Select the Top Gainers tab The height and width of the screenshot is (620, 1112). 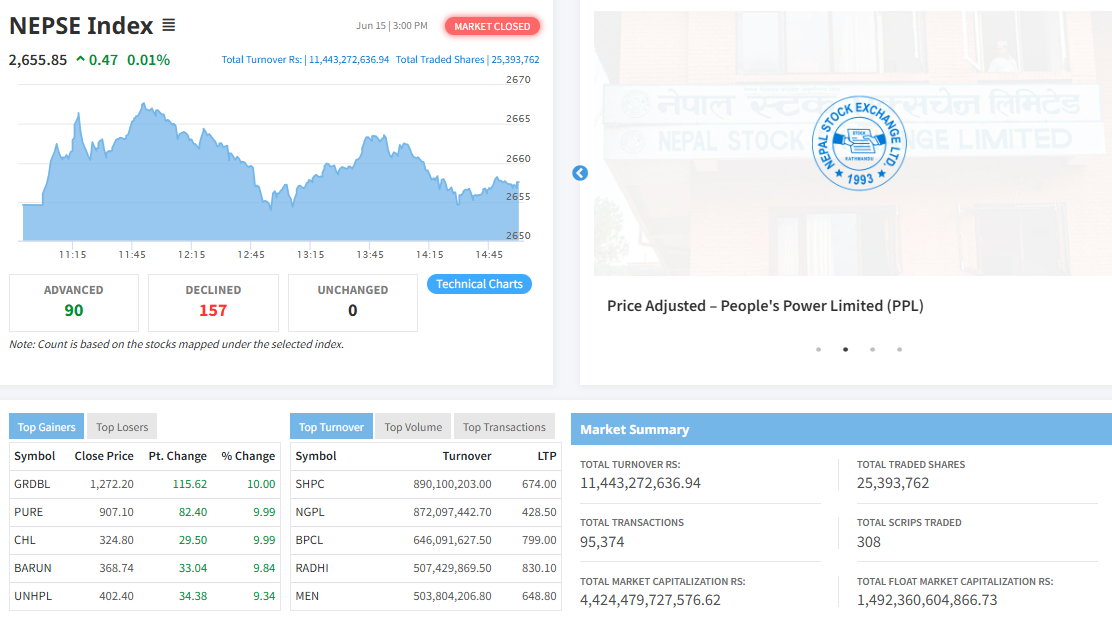(46, 427)
